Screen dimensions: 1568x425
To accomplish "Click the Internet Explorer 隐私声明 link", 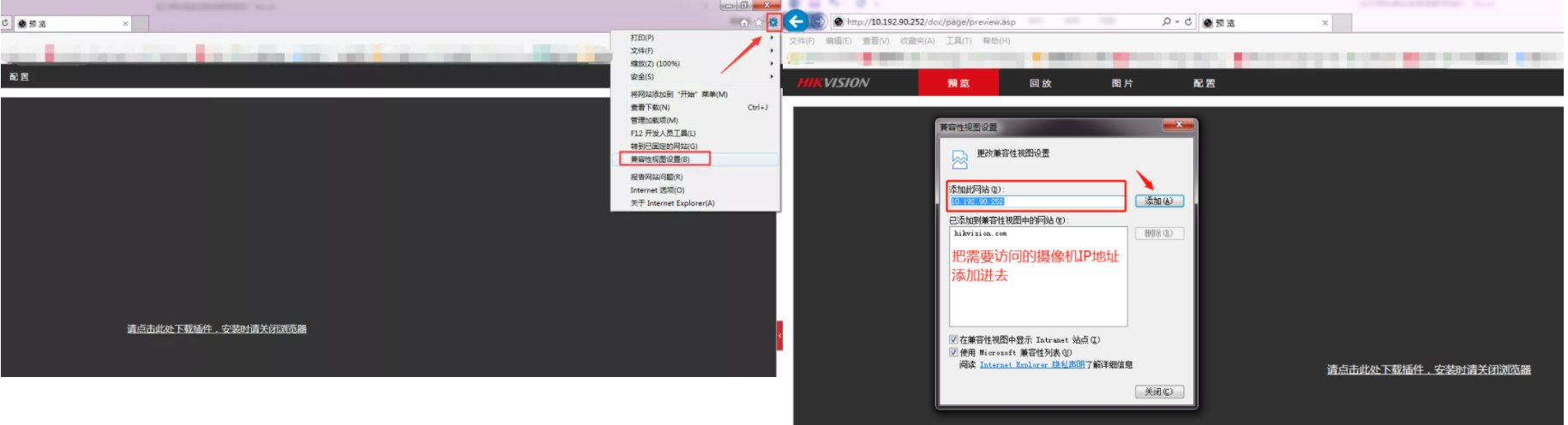I will point(1031,365).
